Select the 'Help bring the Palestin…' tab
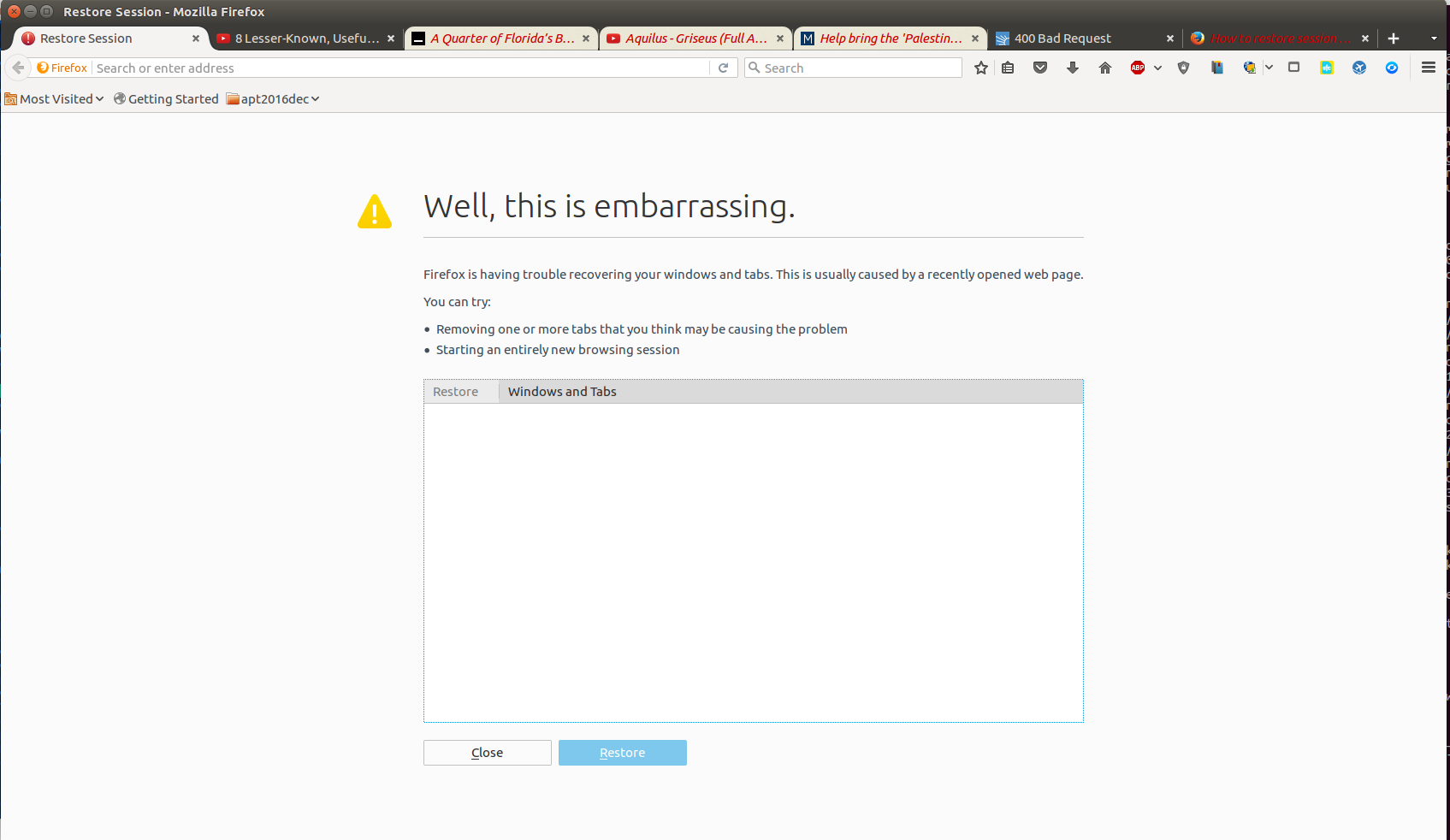The width and height of the screenshot is (1450, 840). [891, 38]
